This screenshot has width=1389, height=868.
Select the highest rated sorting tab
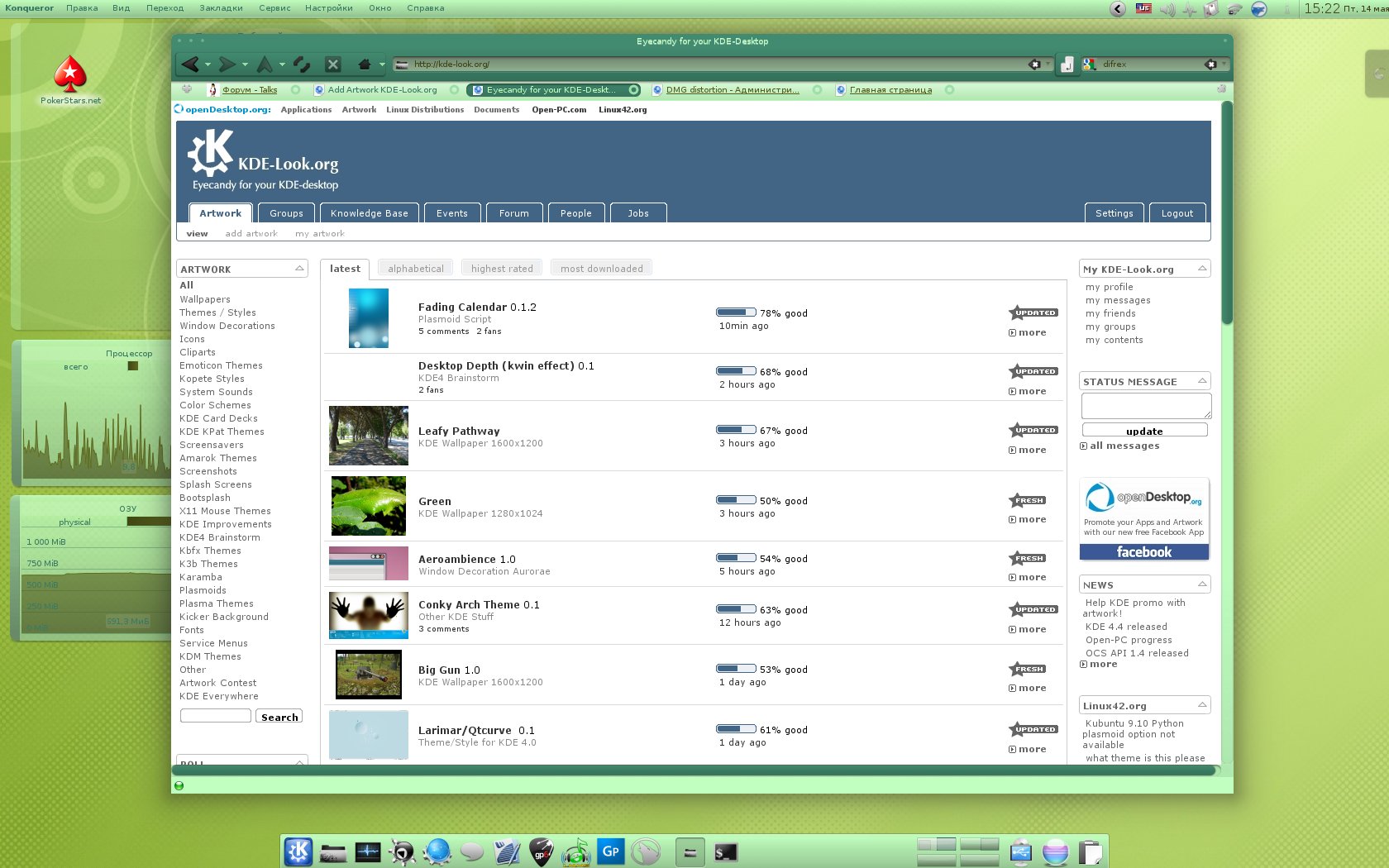click(502, 269)
